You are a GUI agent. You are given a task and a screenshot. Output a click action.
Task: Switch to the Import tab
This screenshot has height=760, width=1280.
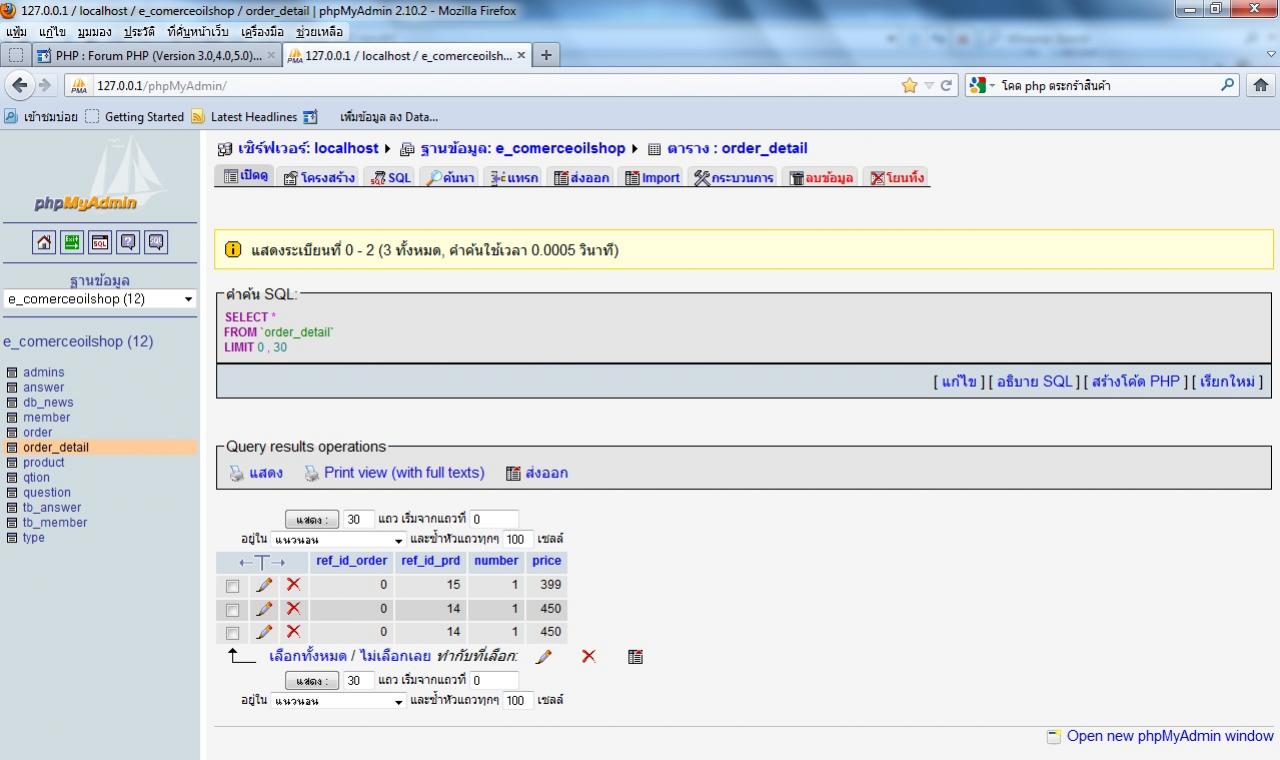click(x=653, y=178)
